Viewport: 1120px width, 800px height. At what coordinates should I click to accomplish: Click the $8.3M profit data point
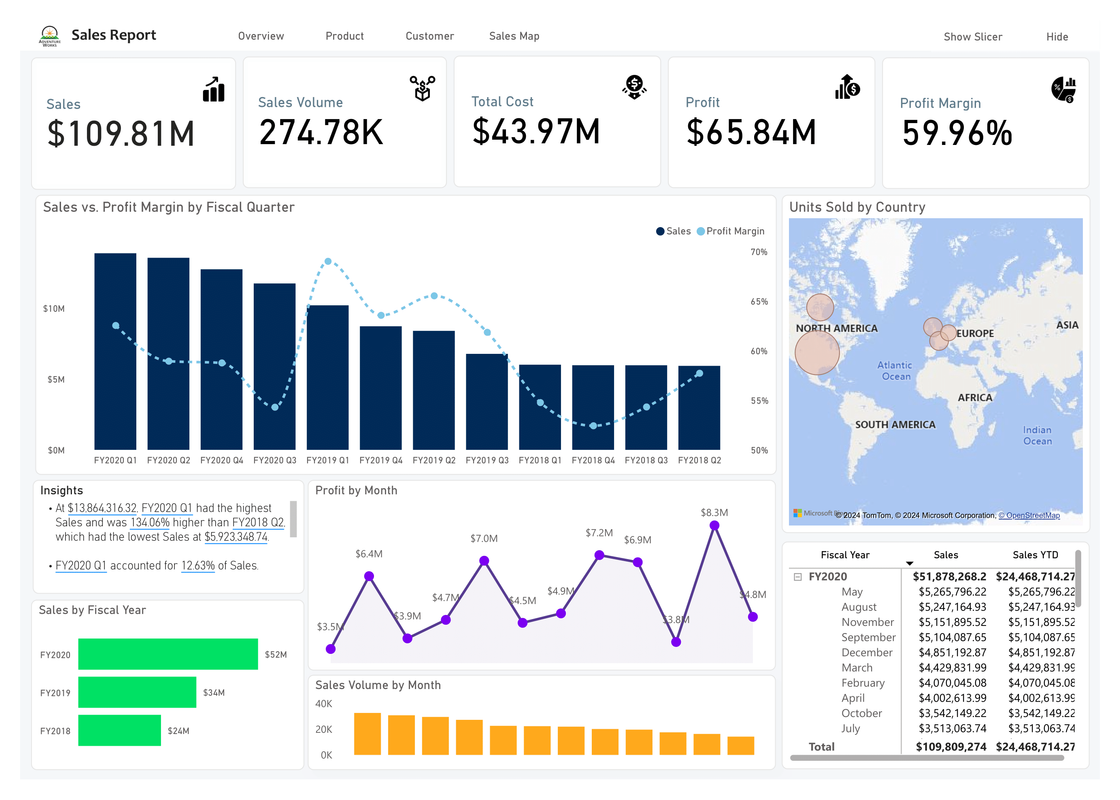[714, 526]
